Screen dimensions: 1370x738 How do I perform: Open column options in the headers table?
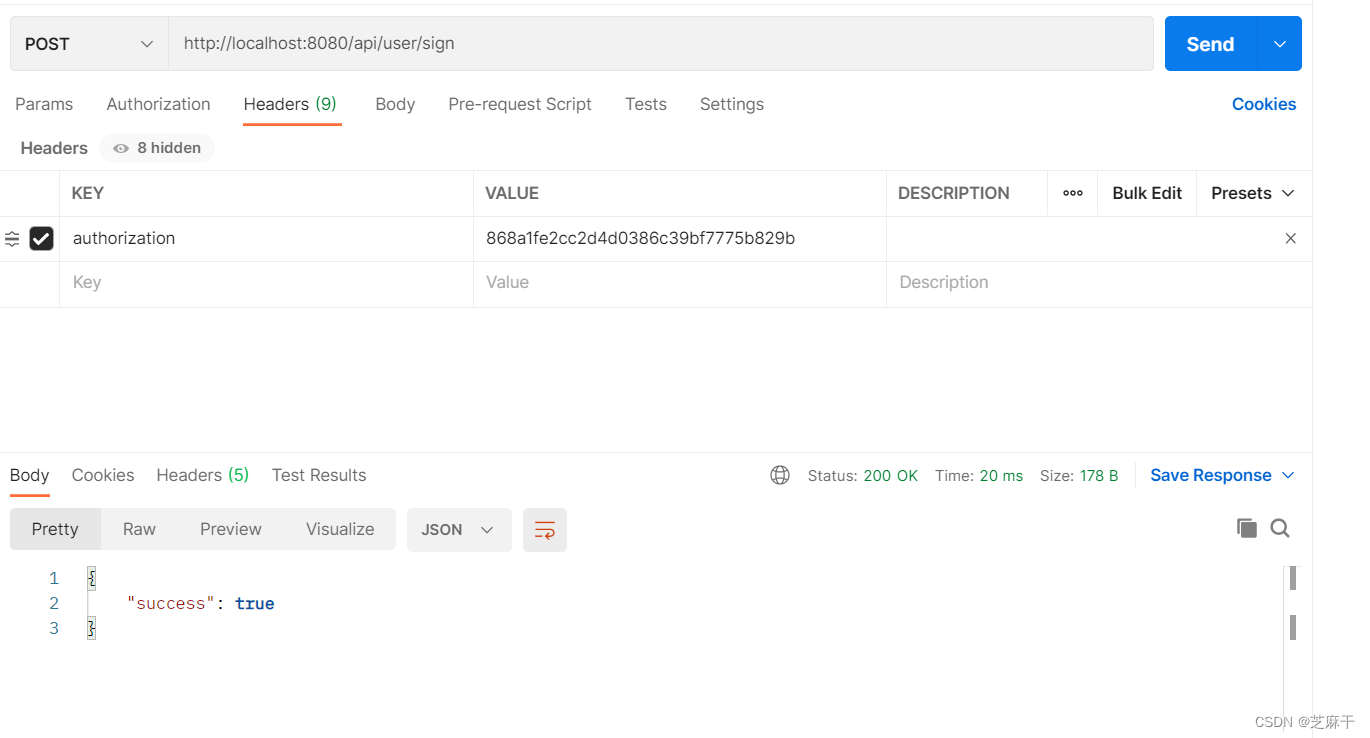pos(1072,193)
